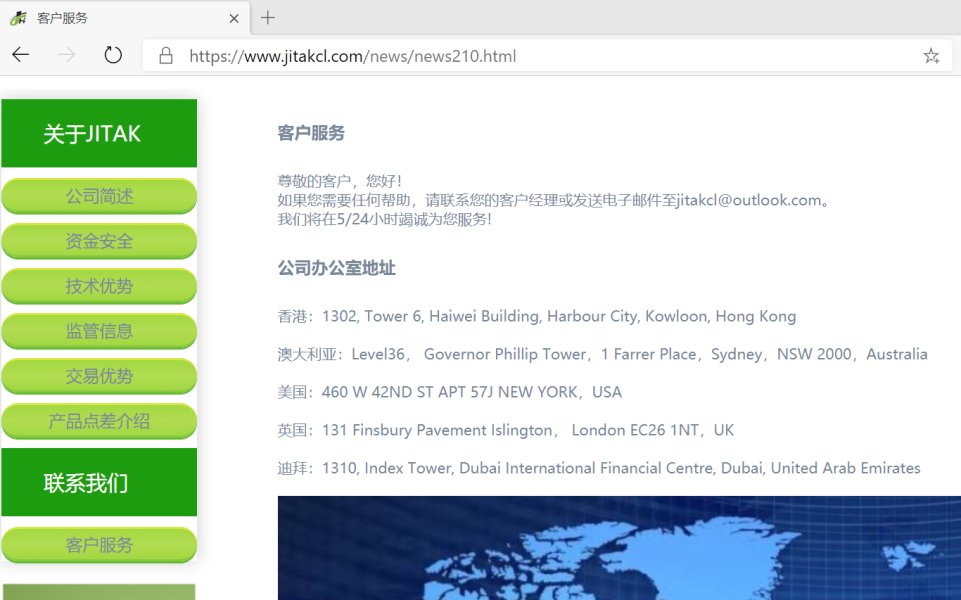Open the 公司简述 sidebar item

[99, 196]
